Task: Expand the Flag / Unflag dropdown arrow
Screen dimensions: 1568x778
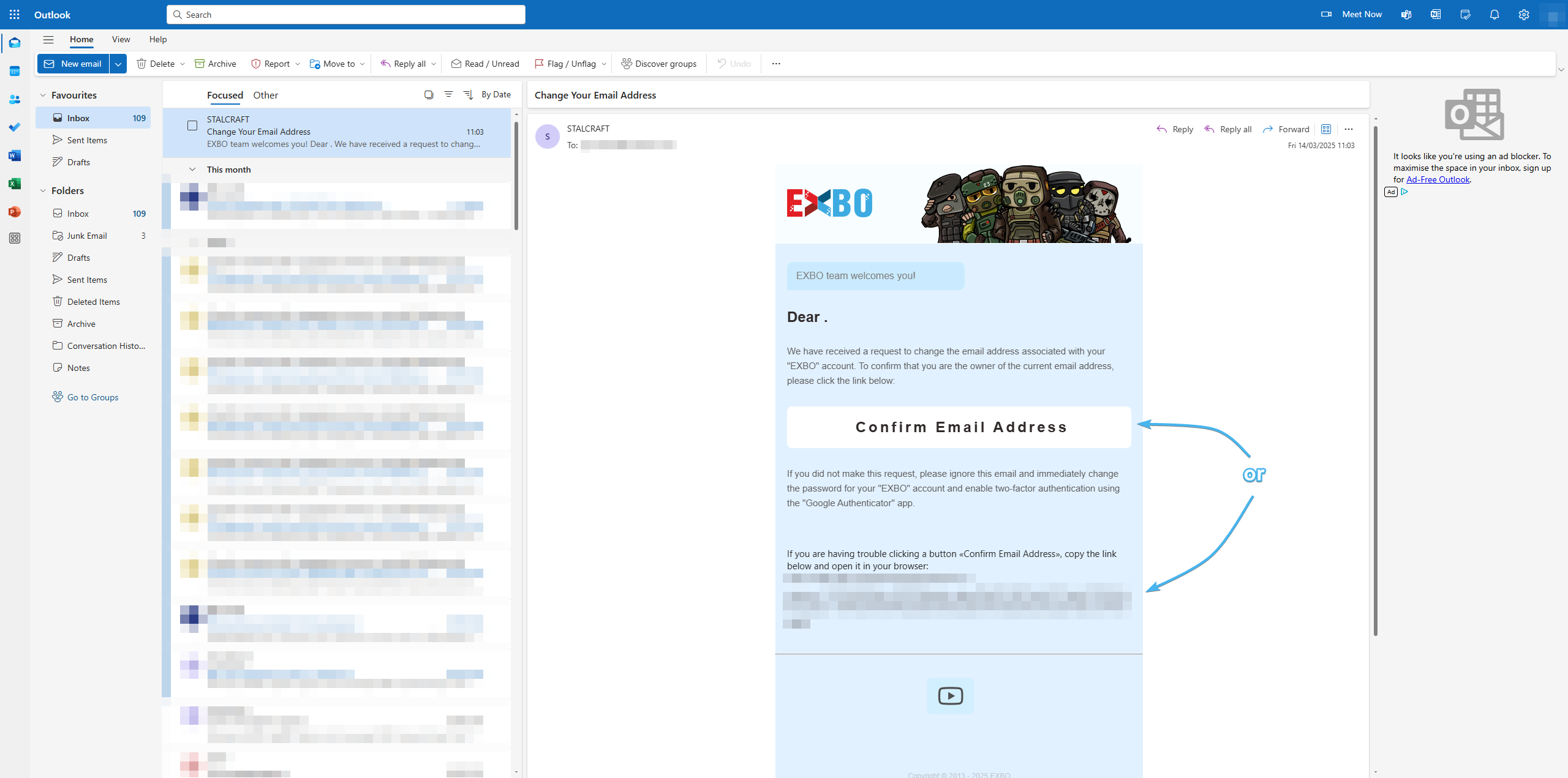Action: (x=604, y=64)
